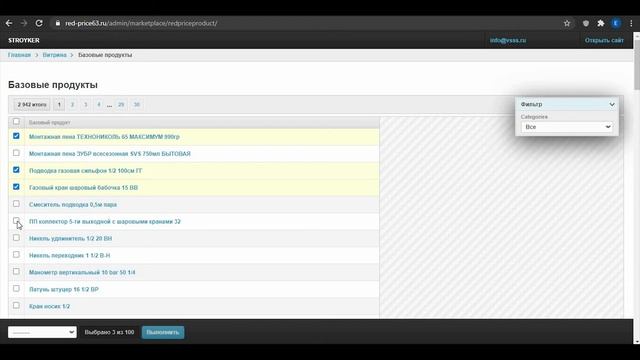This screenshot has height=360, width=640.
Task: Go to Витрина breadcrumb
Action: tap(54, 55)
